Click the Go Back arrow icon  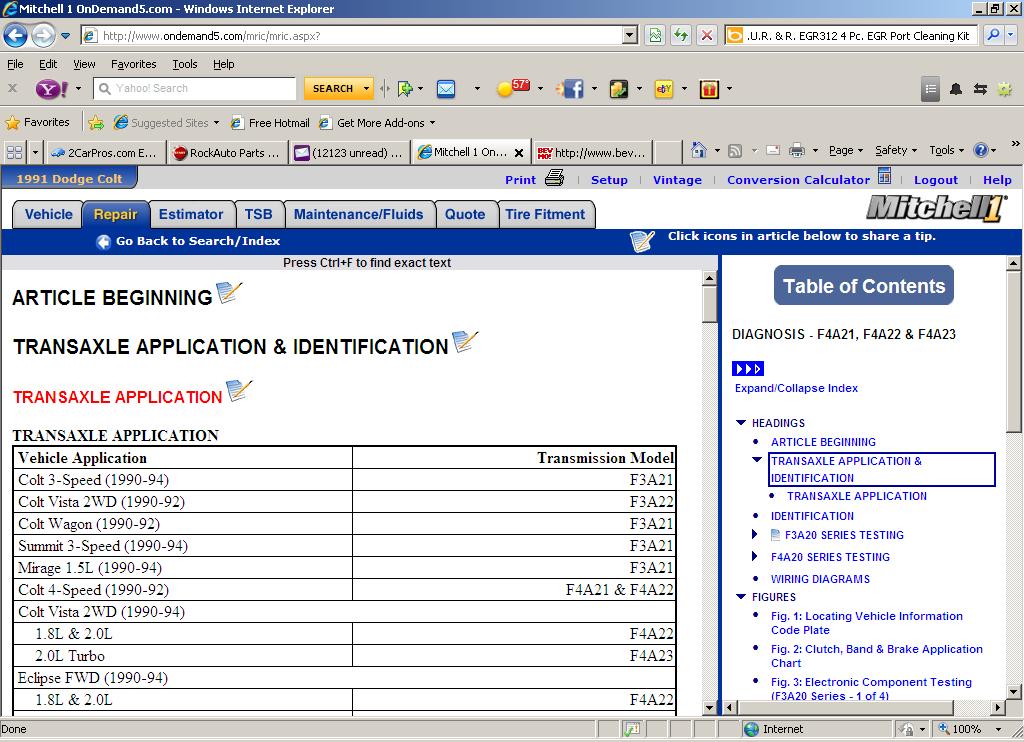coord(103,242)
